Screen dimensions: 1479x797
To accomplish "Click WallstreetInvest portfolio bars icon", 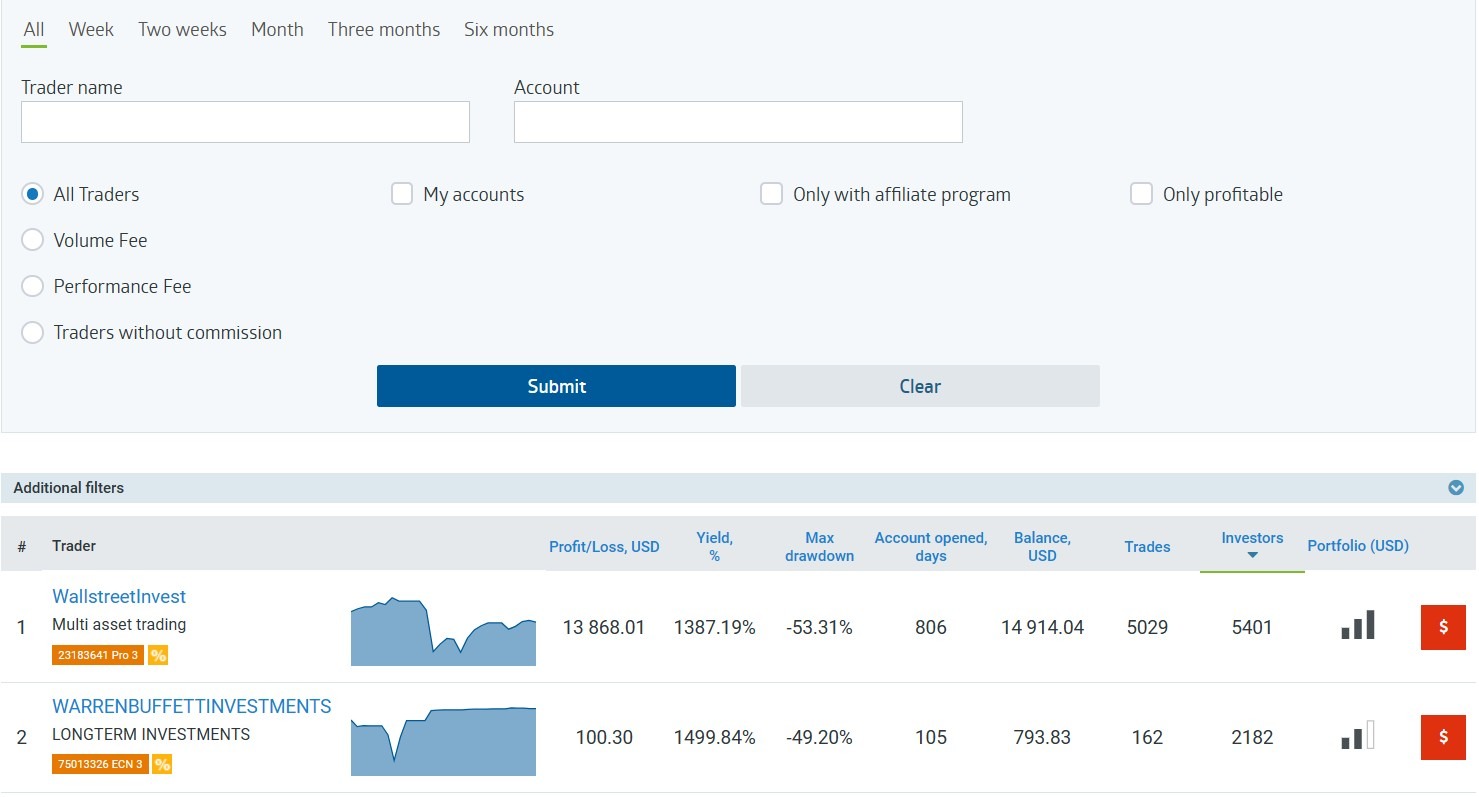I will (x=1358, y=626).
